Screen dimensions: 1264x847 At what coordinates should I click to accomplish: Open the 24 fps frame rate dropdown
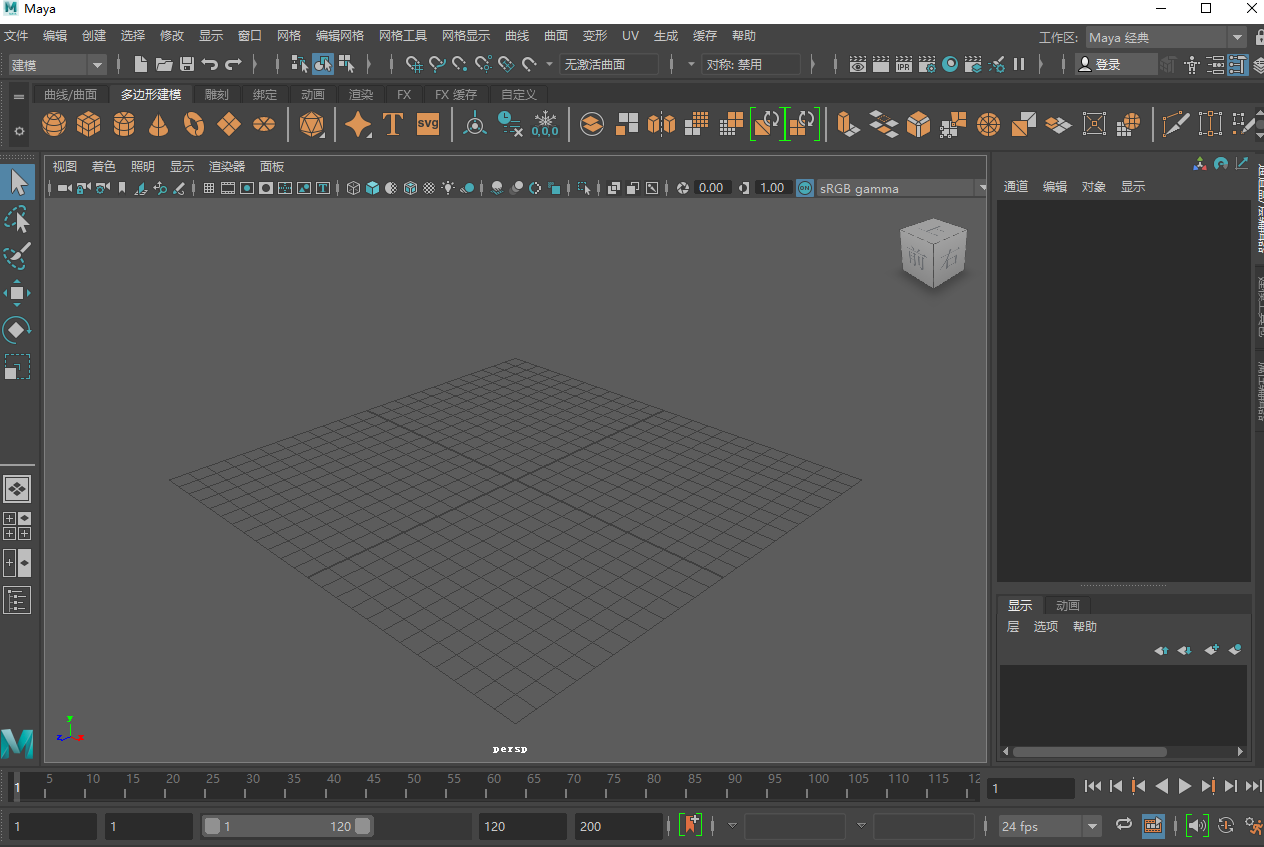click(x=1092, y=825)
